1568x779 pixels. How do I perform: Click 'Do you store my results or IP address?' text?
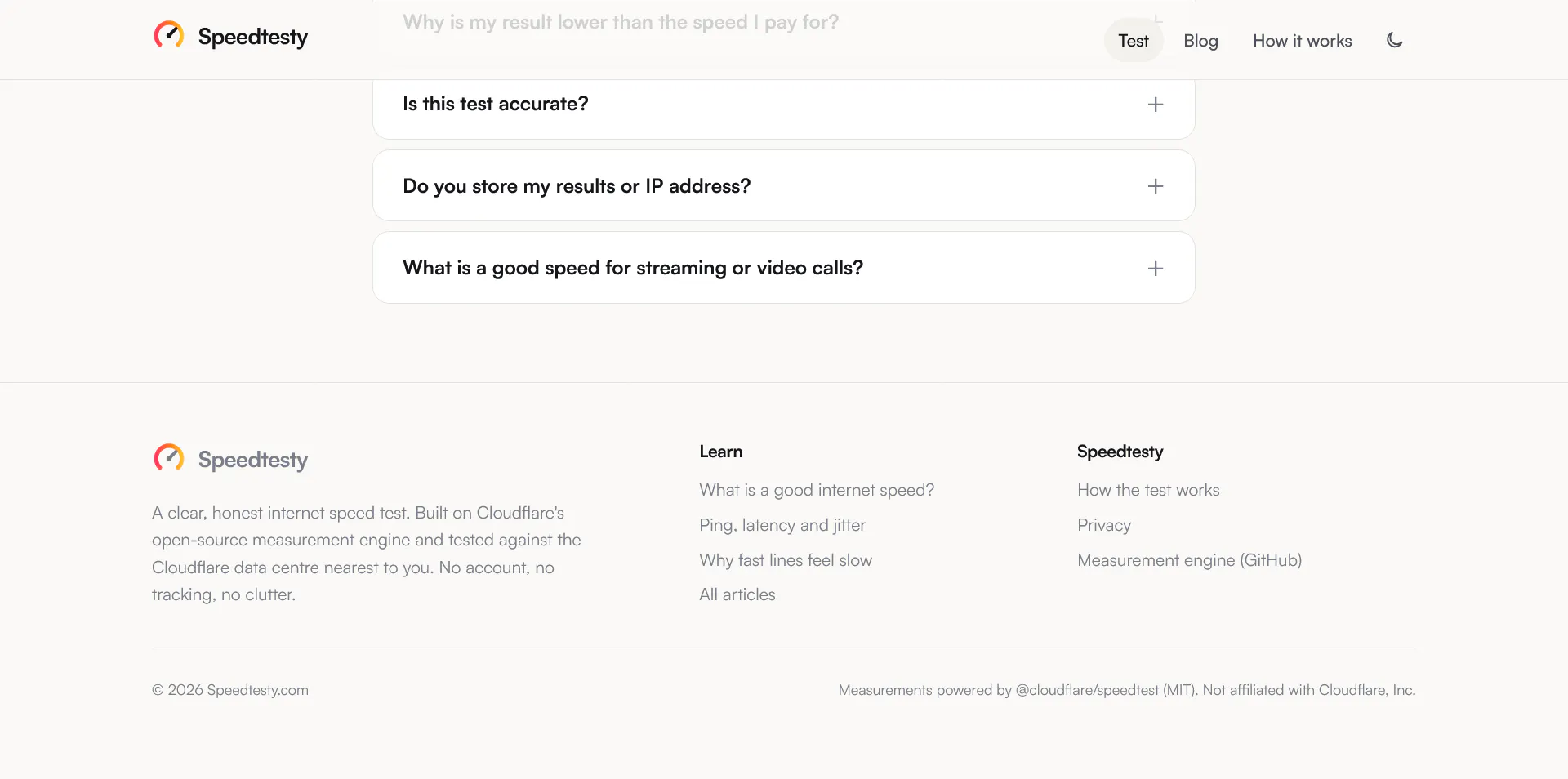tap(577, 186)
